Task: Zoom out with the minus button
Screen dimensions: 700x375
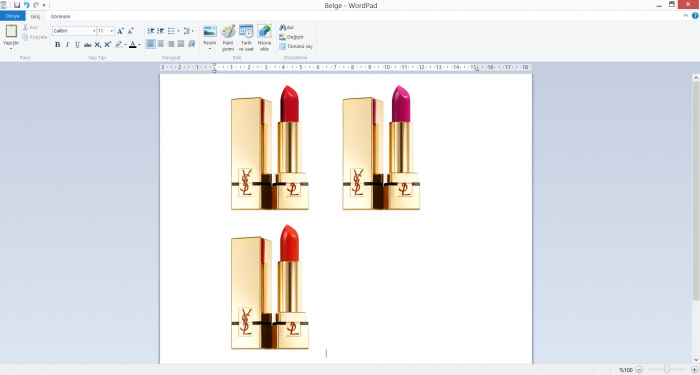Action: [x=639, y=370]
